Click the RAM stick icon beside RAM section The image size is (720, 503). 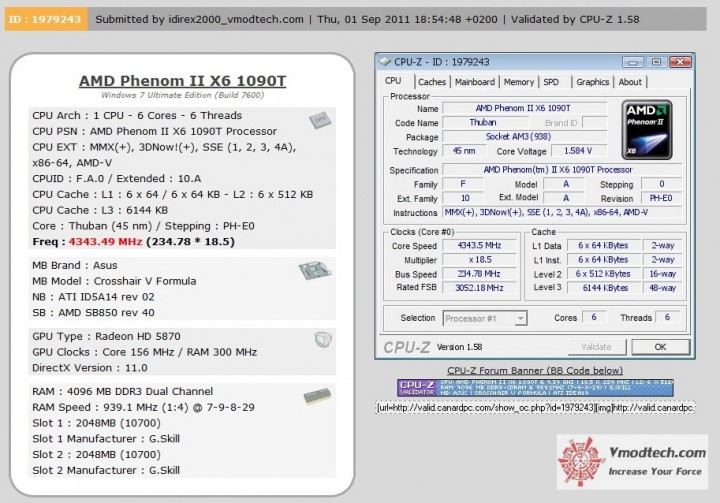[317, 396]
